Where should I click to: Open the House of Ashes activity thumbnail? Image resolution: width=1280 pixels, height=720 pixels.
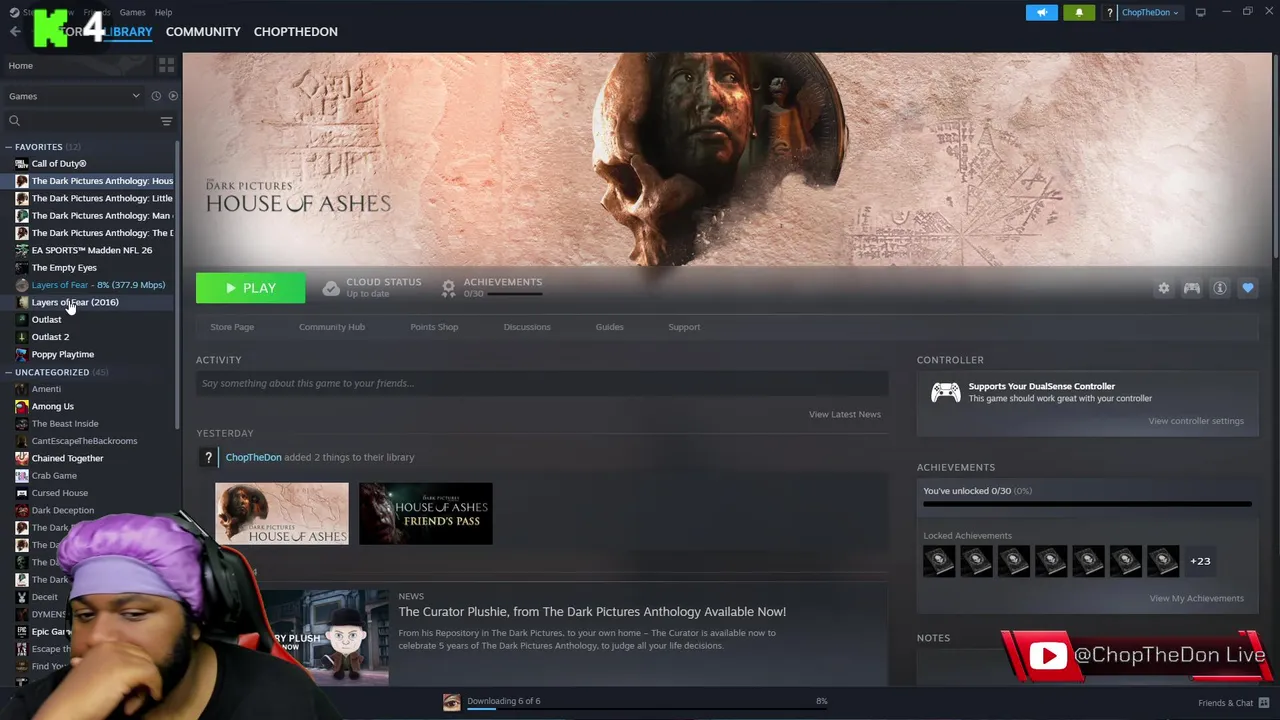click(x=282, y=514)
